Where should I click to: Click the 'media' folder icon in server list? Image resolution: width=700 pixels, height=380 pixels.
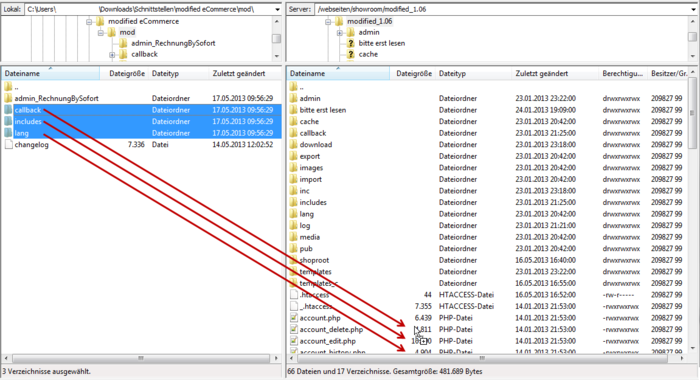[293, 237]
